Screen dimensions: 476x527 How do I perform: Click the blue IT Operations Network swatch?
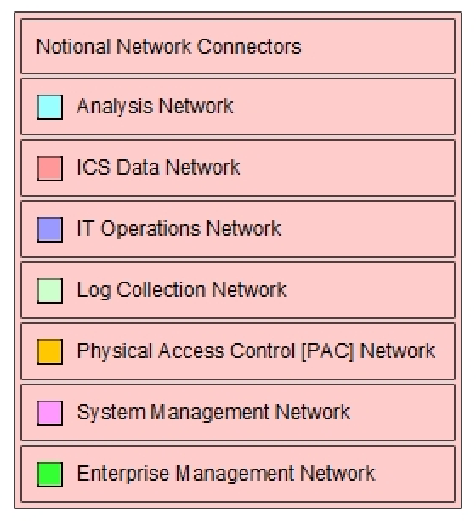(50, 230)
